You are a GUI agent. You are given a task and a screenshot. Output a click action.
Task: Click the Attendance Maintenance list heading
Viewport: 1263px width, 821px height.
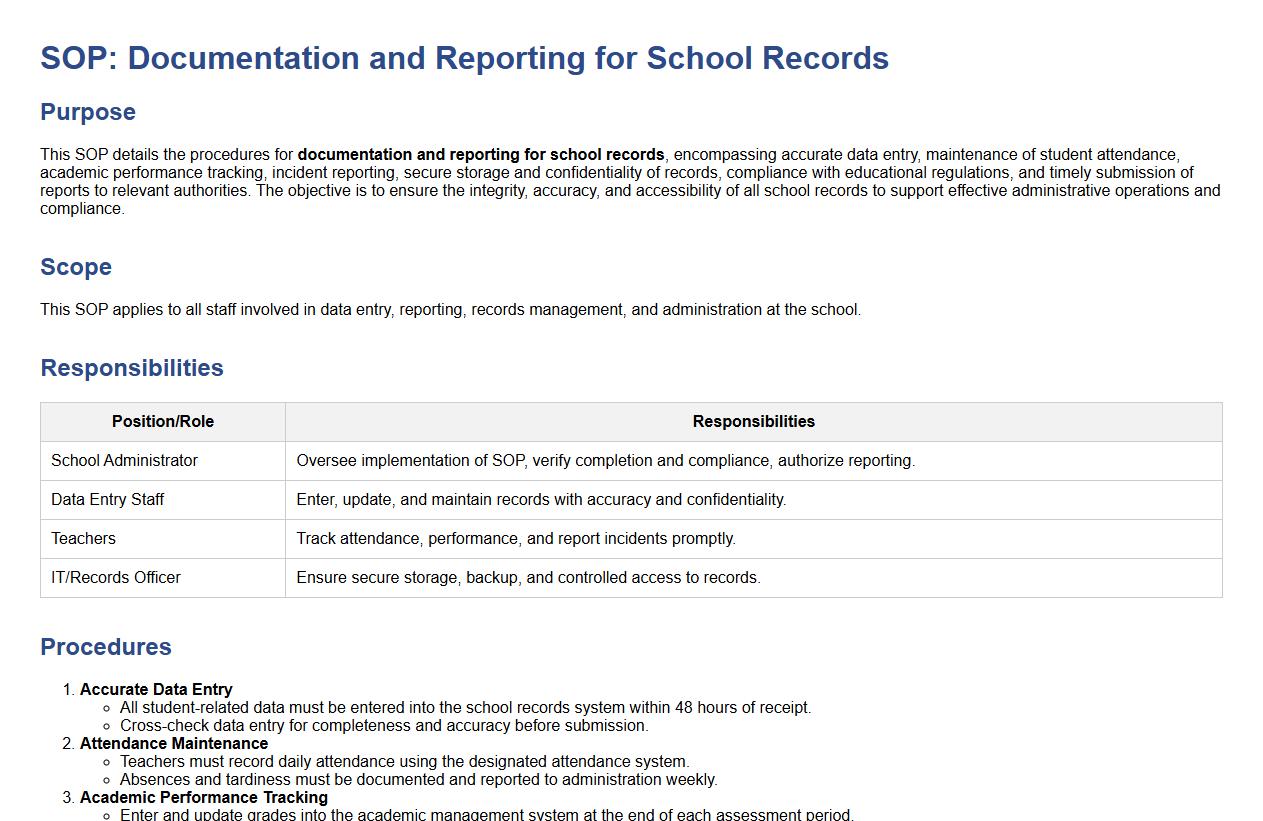[174, 743]
